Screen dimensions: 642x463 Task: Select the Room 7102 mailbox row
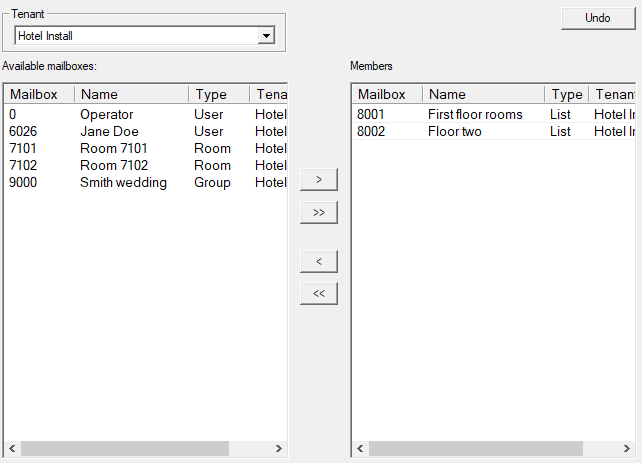[x=113, y=166]
